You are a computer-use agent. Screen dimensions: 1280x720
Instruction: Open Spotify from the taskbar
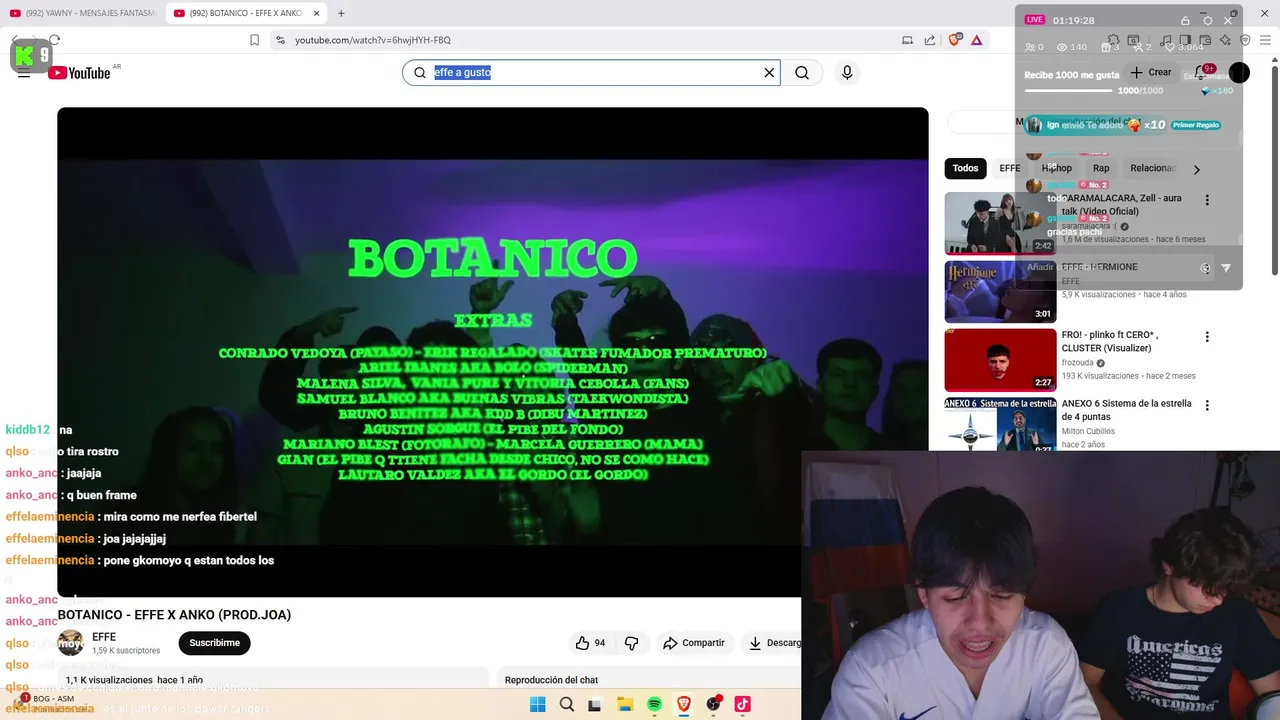pyautogui.click(x=654, y=704)
